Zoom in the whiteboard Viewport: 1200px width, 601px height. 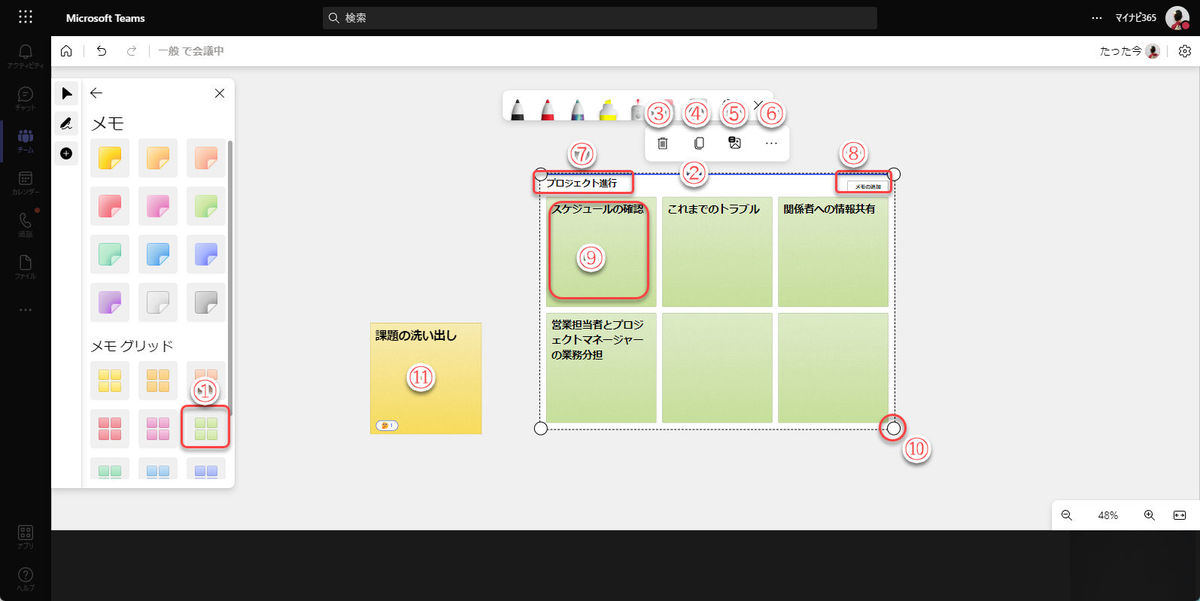coord(1149,515)
